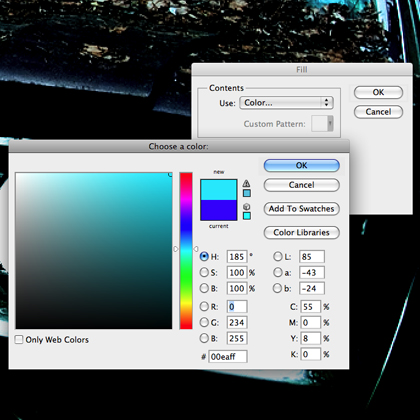Click the current color blue swatch
This screenshot has width=420, height=420.
(219, 210)
